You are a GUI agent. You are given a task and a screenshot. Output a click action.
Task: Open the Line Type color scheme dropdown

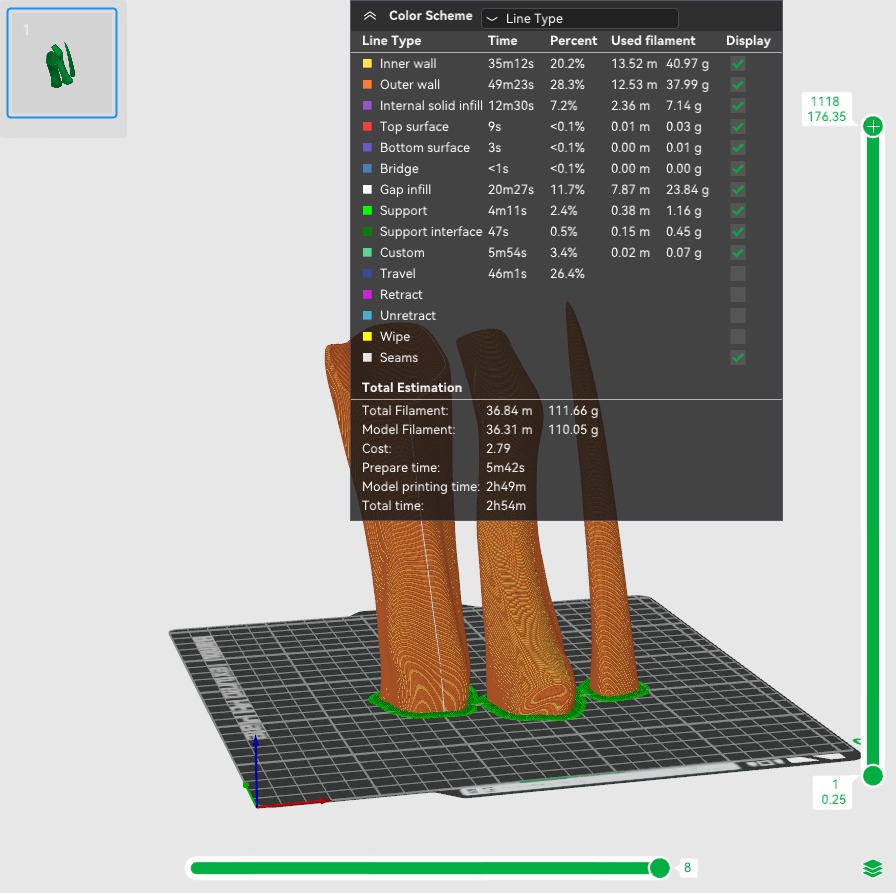[579, 18]
